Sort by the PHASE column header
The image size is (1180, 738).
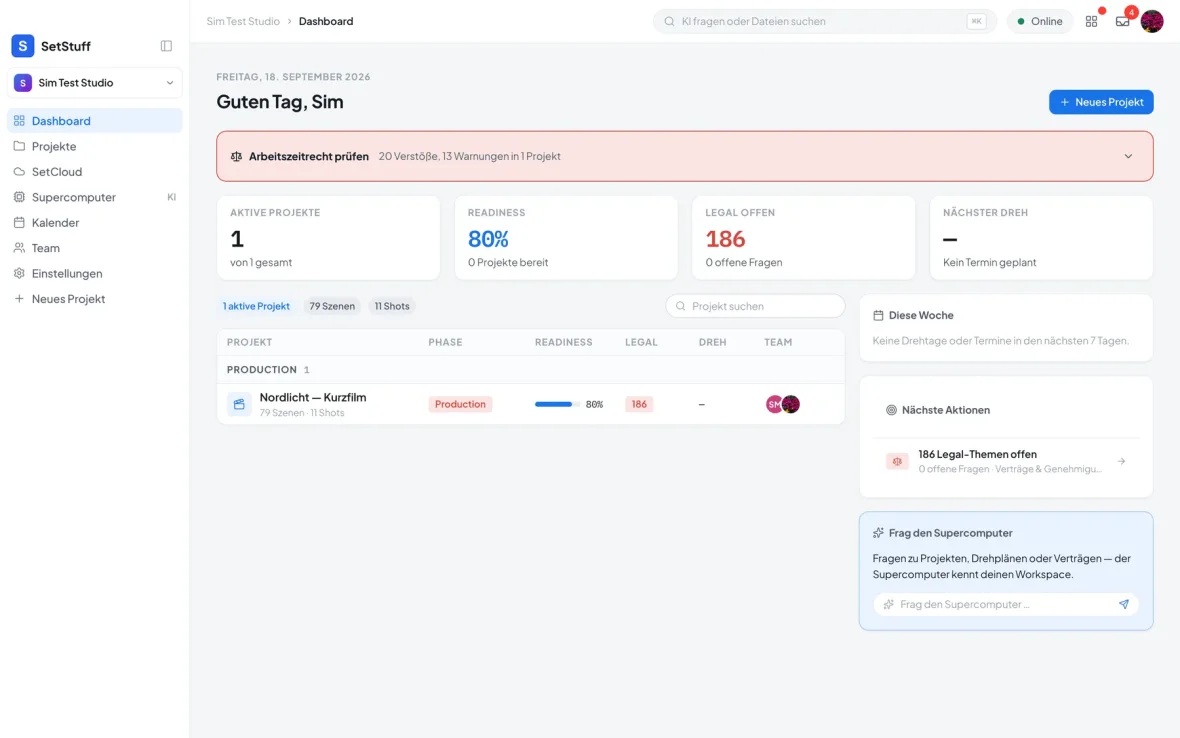446,342
